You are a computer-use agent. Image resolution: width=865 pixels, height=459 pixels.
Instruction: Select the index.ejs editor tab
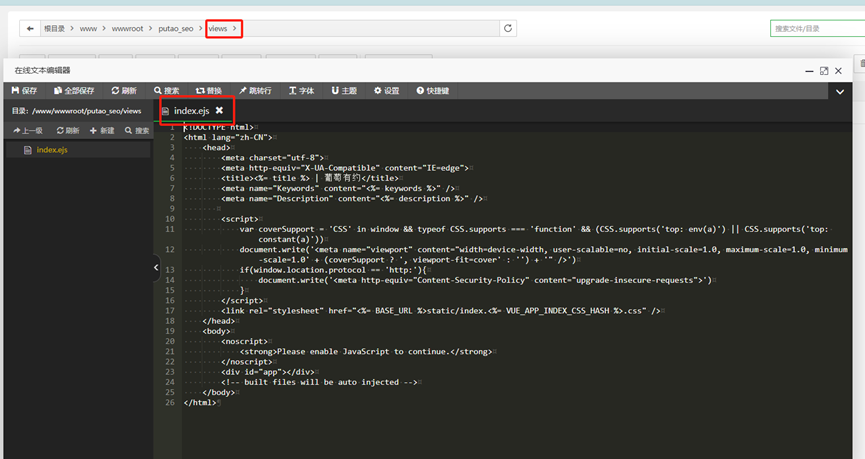[x=191, y=111]
